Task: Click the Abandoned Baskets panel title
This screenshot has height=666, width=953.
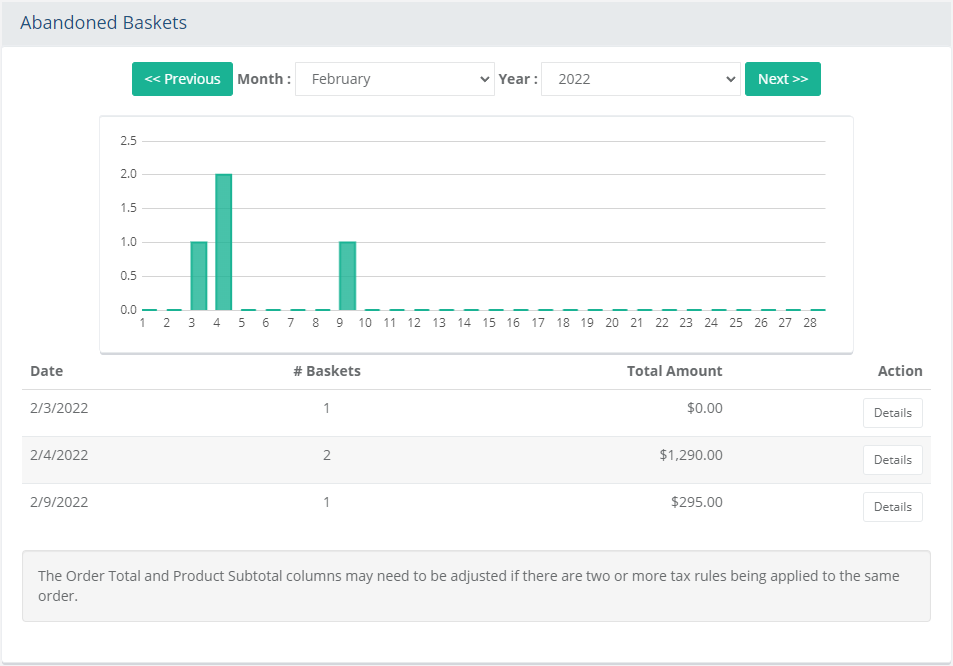Action: coord(103,23)
